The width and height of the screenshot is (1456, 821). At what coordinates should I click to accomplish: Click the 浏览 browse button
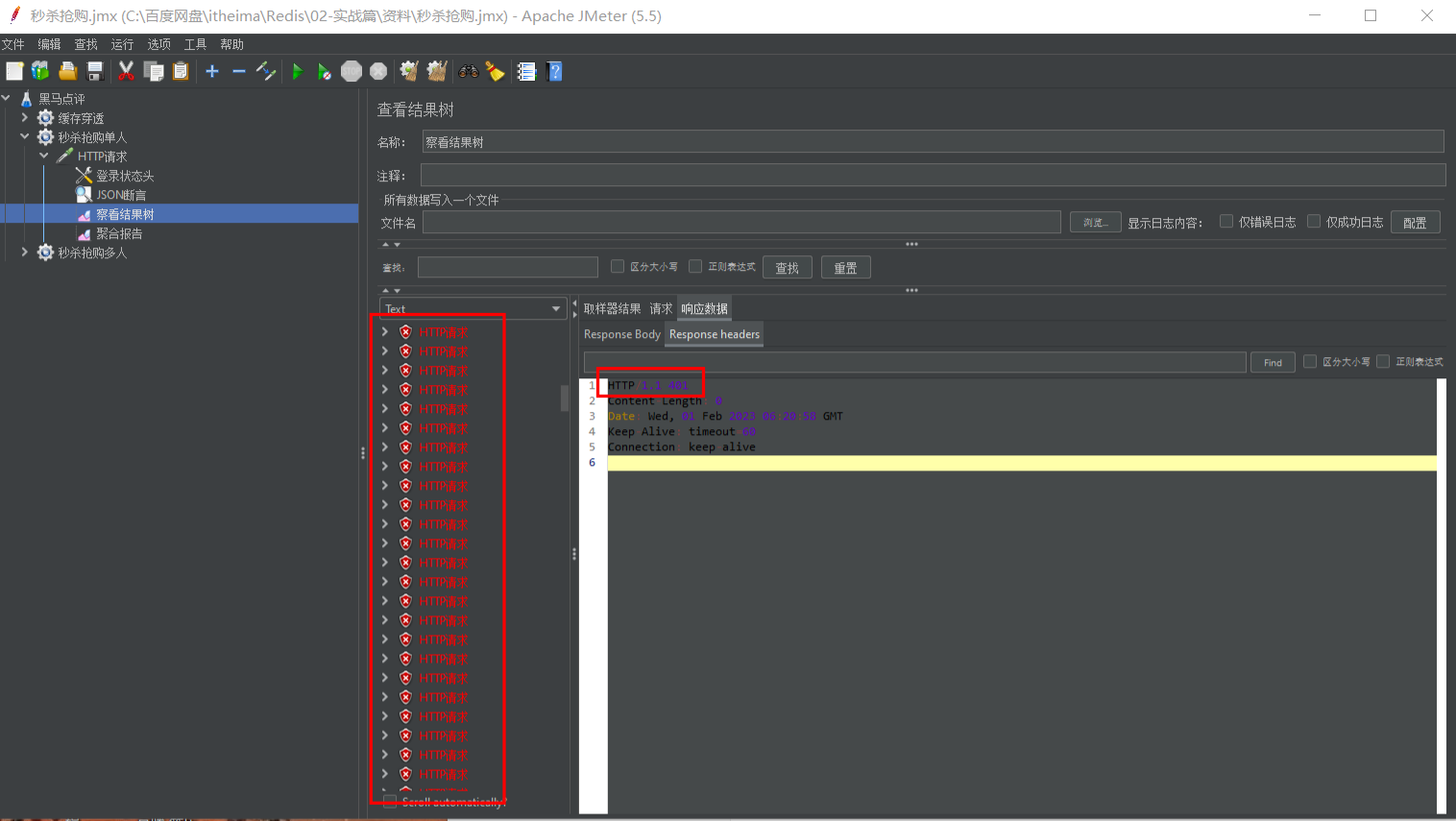coord(1096,222)
